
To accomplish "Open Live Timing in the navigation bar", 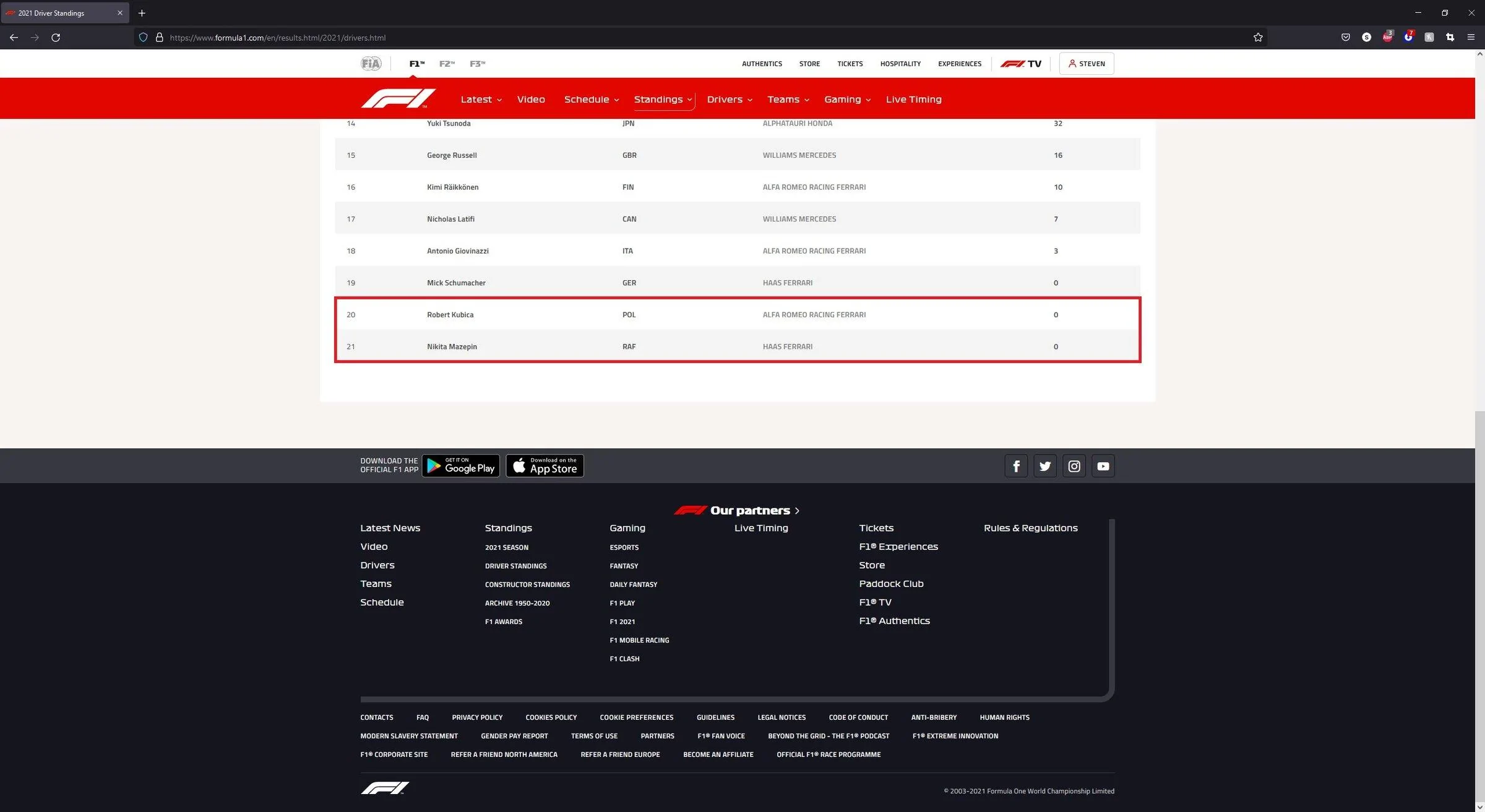I will [913, 100].
